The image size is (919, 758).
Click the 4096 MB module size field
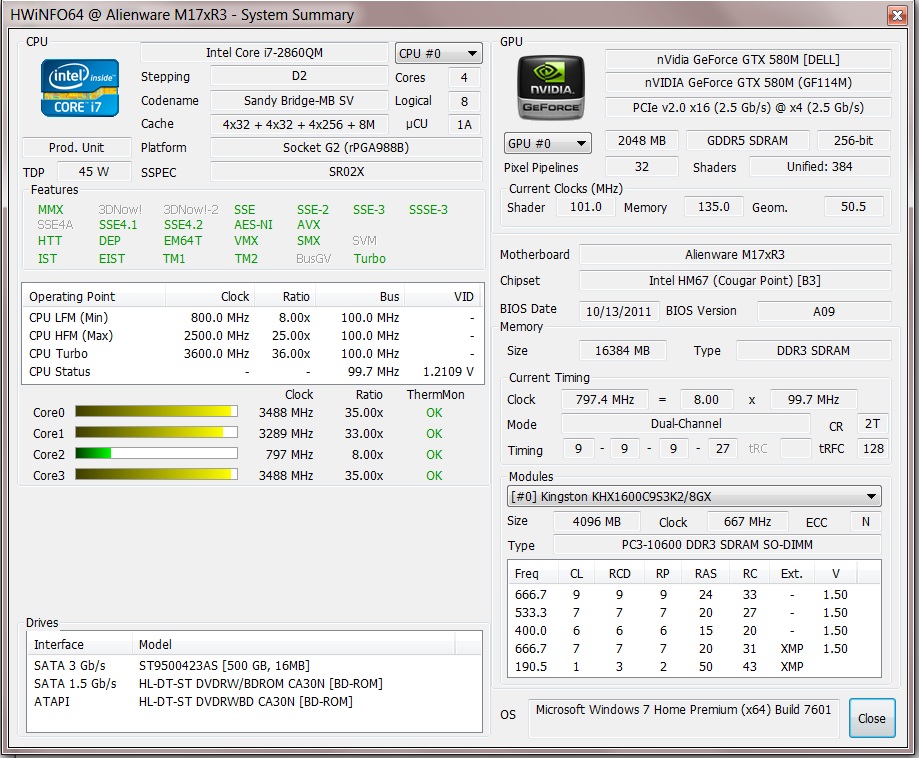click(x=597, y=521)
